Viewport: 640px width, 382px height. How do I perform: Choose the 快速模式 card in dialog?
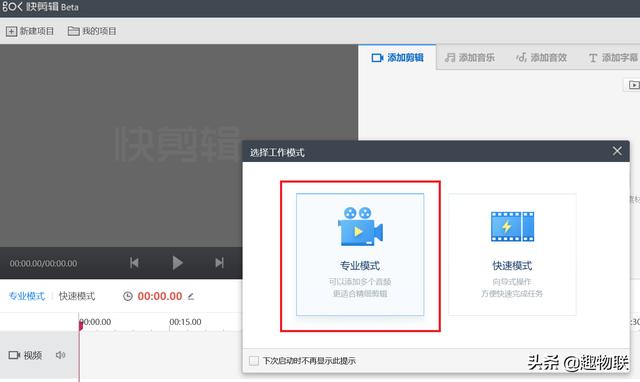tap(512, 254)
